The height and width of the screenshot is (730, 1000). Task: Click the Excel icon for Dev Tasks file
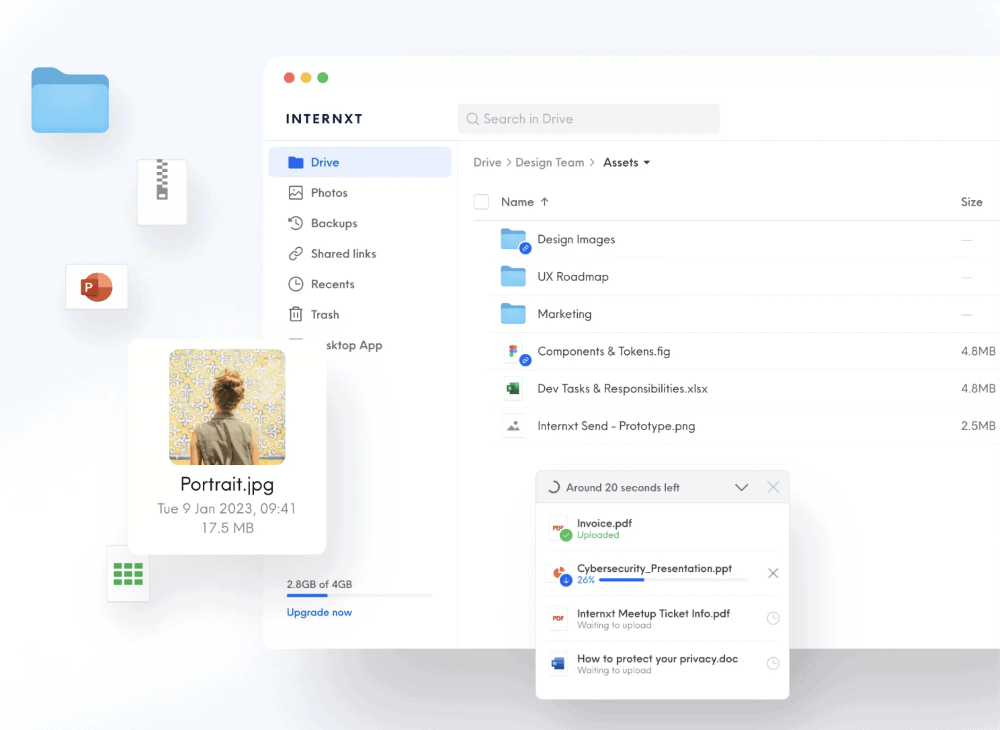tap(513, 389)
